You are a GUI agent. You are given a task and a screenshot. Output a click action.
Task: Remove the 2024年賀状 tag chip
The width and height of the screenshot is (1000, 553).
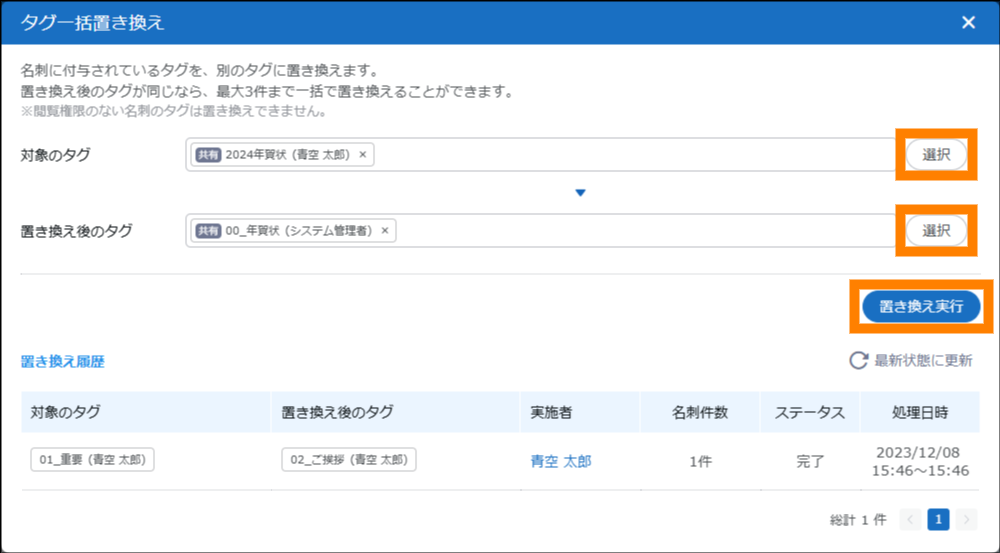point(363,155)
